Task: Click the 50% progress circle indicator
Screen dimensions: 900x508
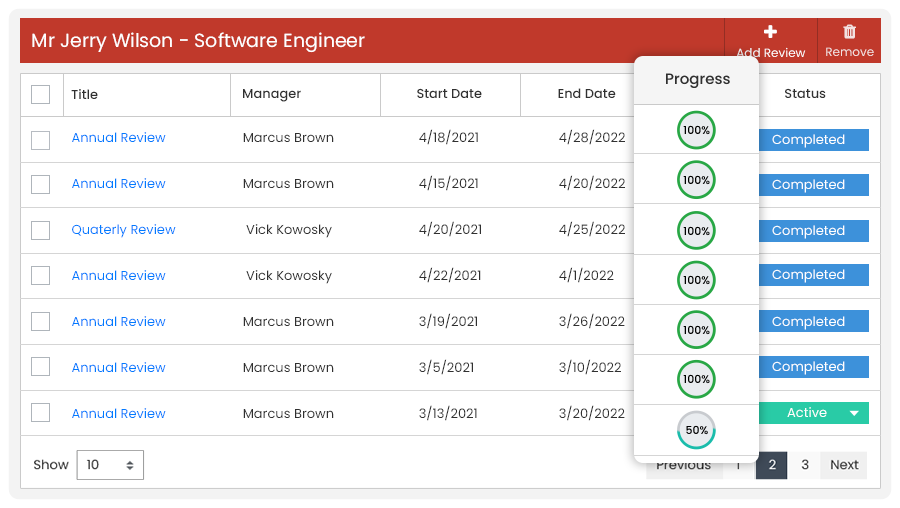Action: 696,430
